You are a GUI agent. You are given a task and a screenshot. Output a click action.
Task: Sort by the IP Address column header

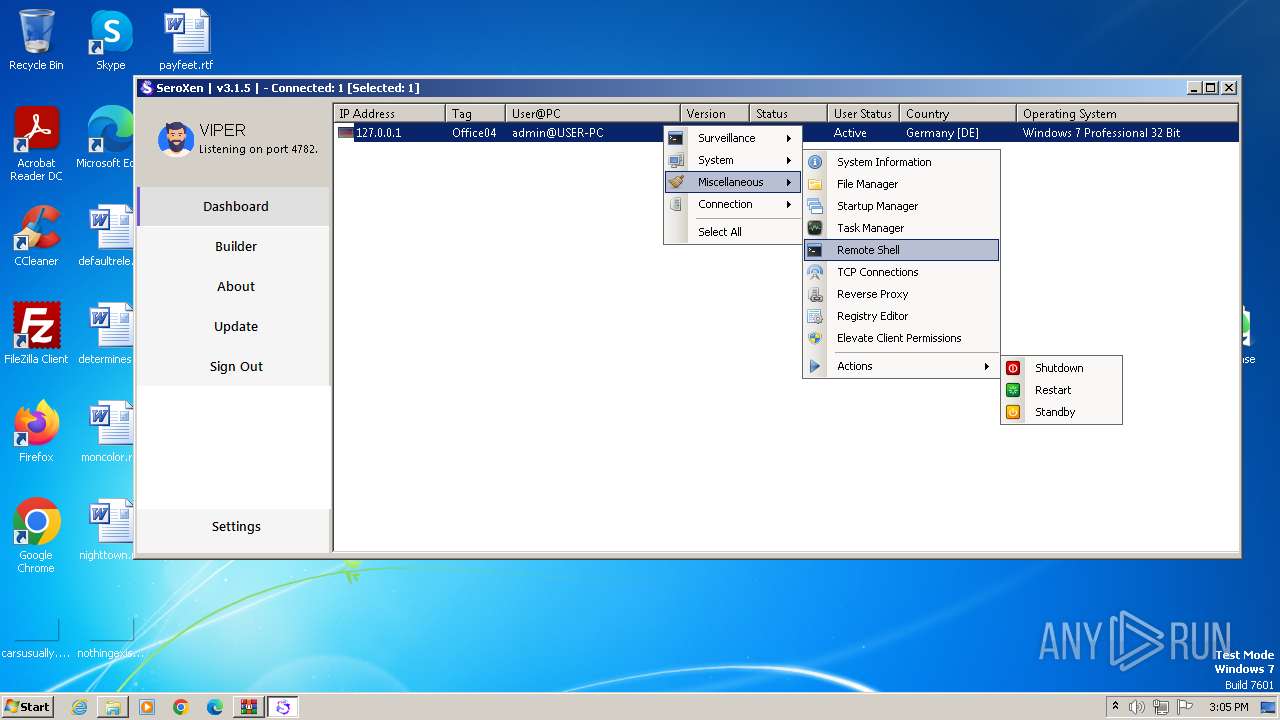tap(390, 113)
